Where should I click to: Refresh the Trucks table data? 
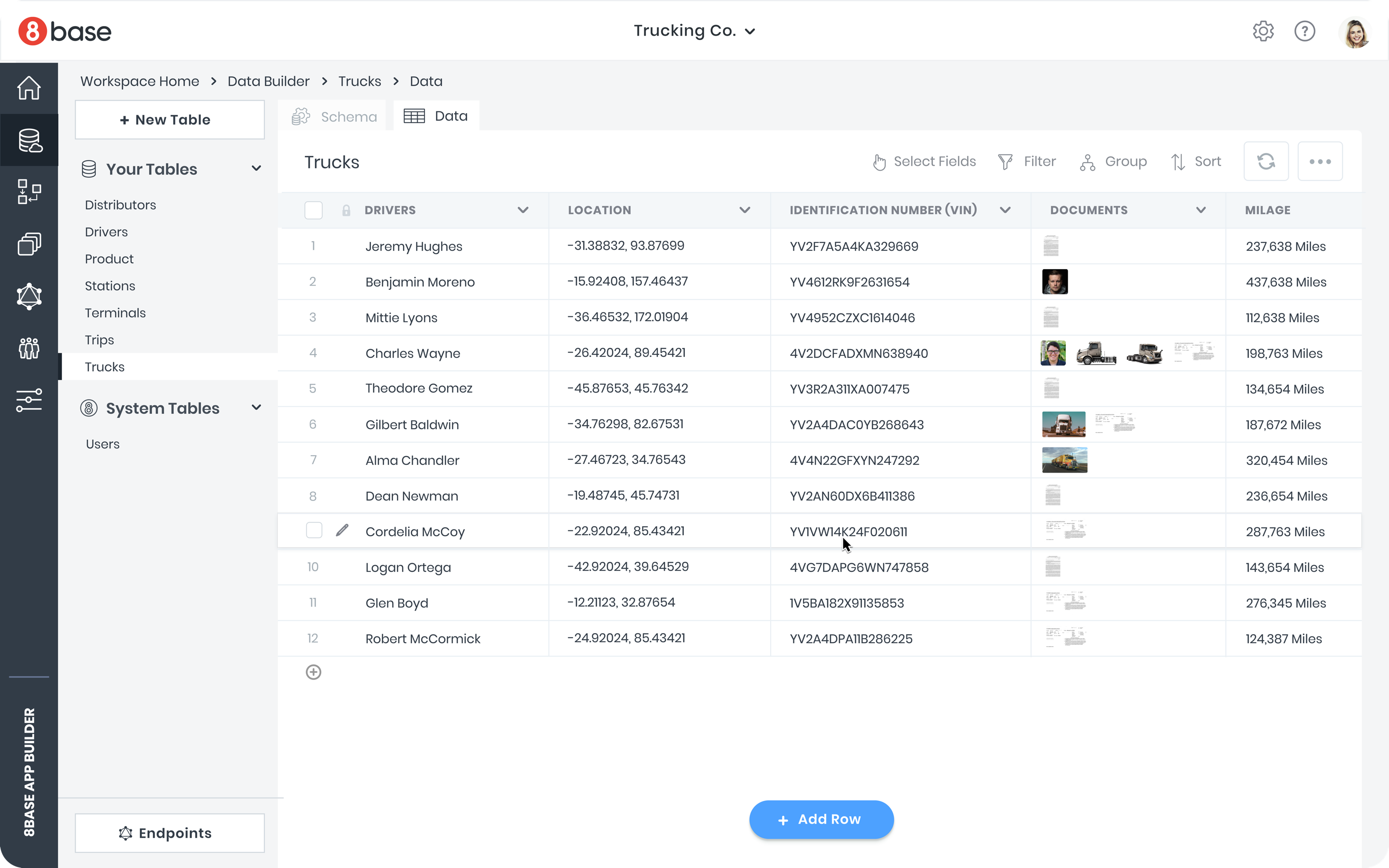point(1266,162)
